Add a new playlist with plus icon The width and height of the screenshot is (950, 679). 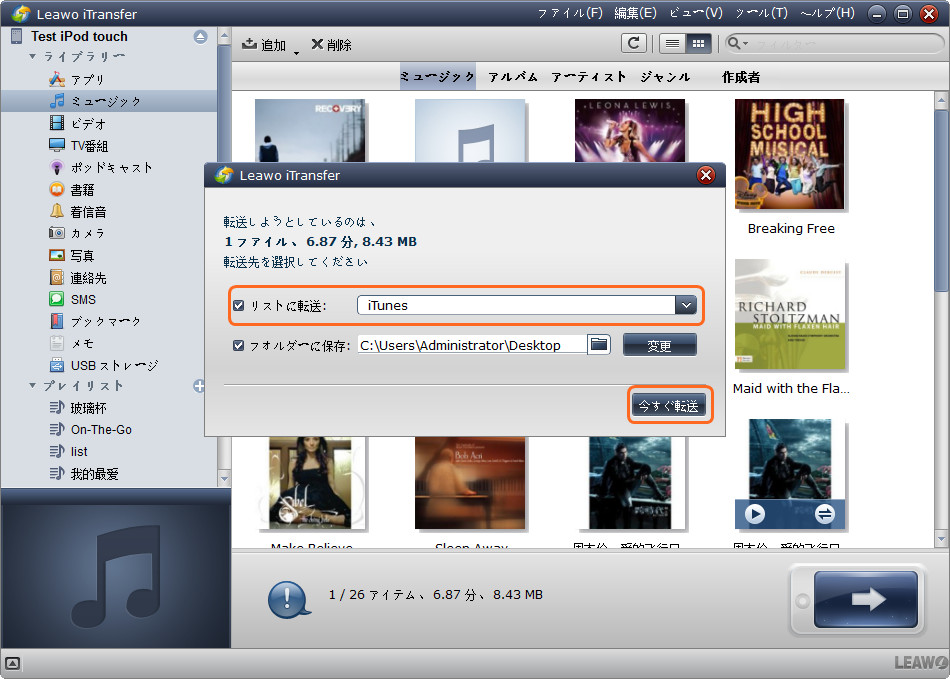[x=199, y=386]
